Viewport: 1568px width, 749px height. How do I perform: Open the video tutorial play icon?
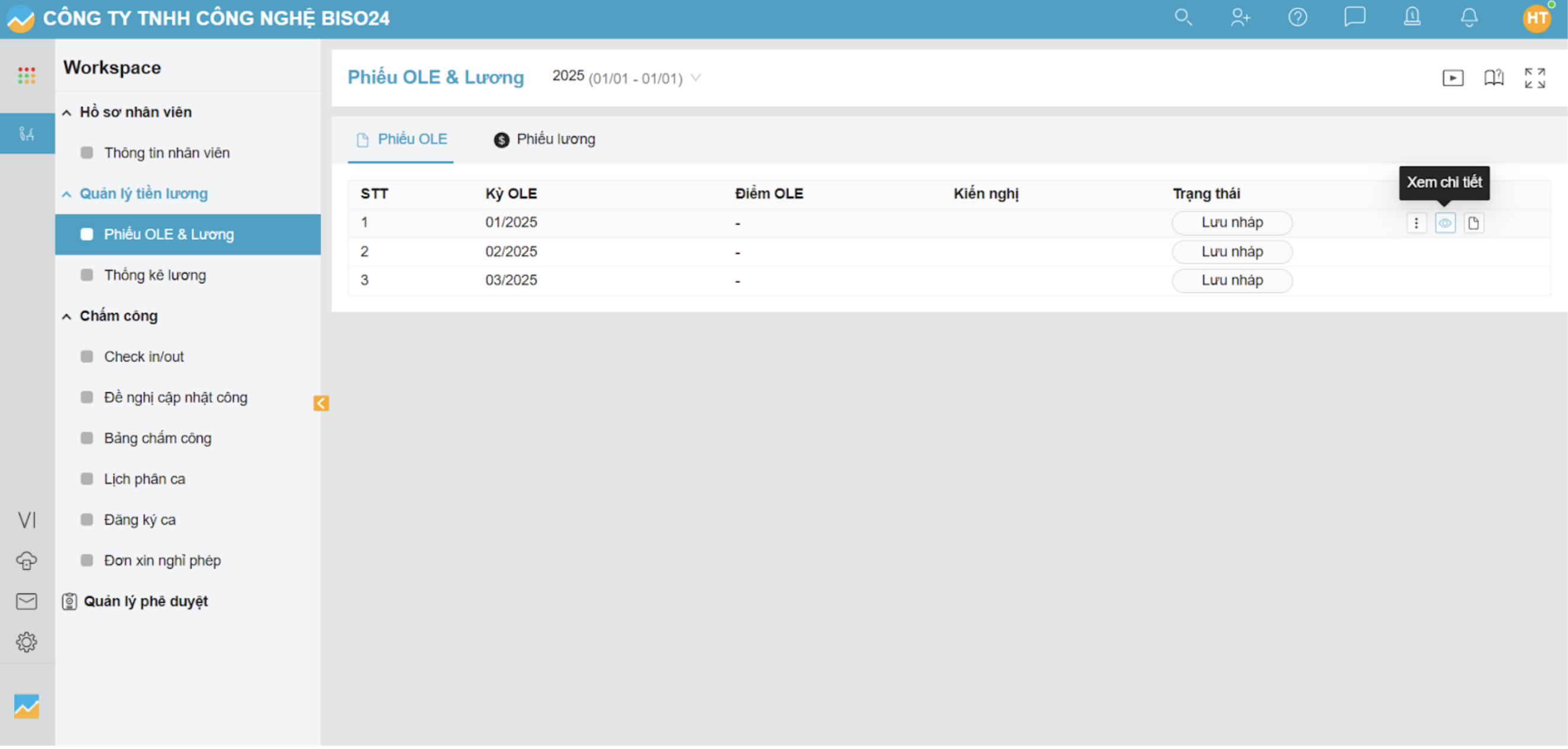point(1453,79)
